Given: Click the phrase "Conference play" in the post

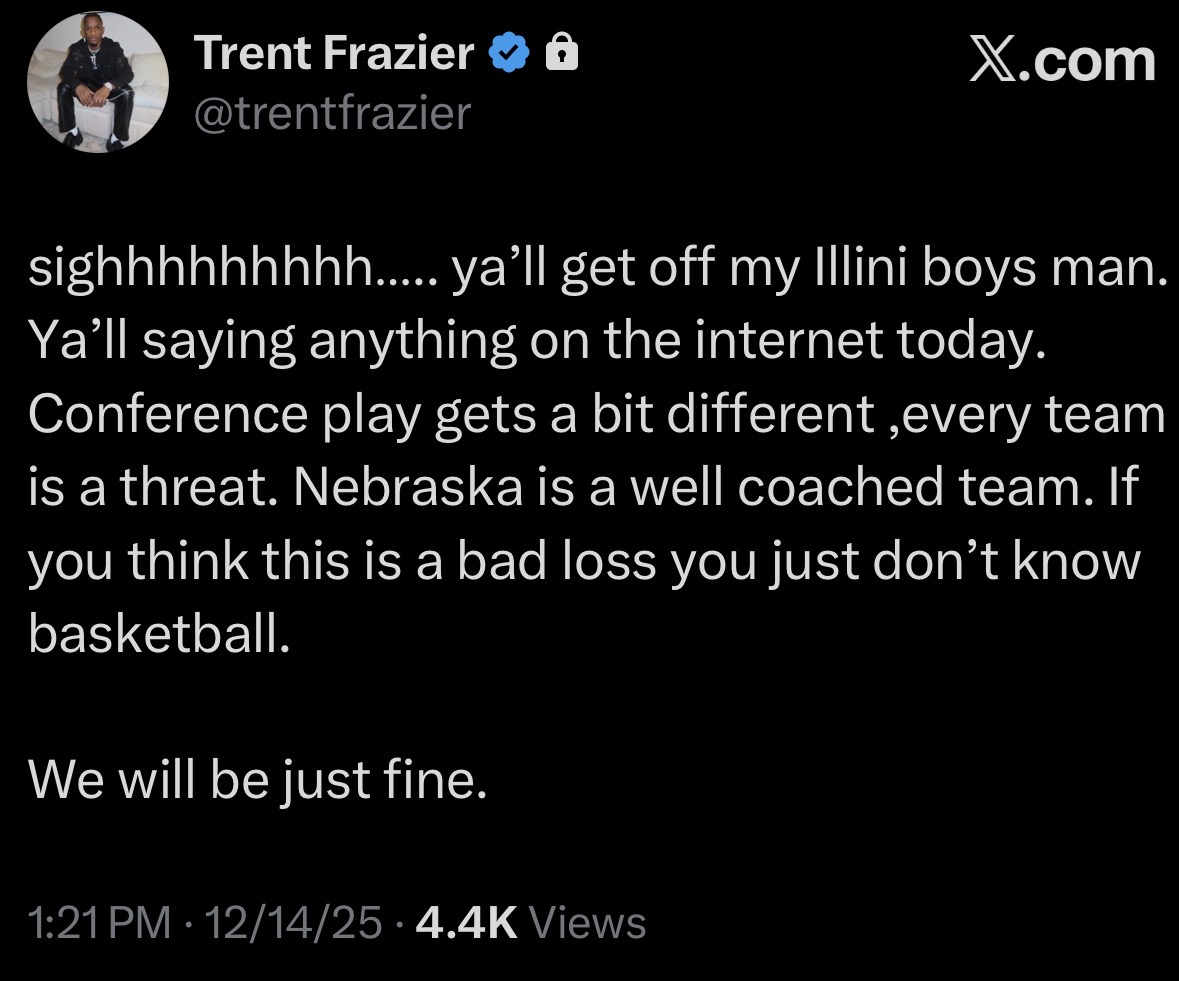Looking at the screenshot, I should pyautogui.click(x=224, y=416).
